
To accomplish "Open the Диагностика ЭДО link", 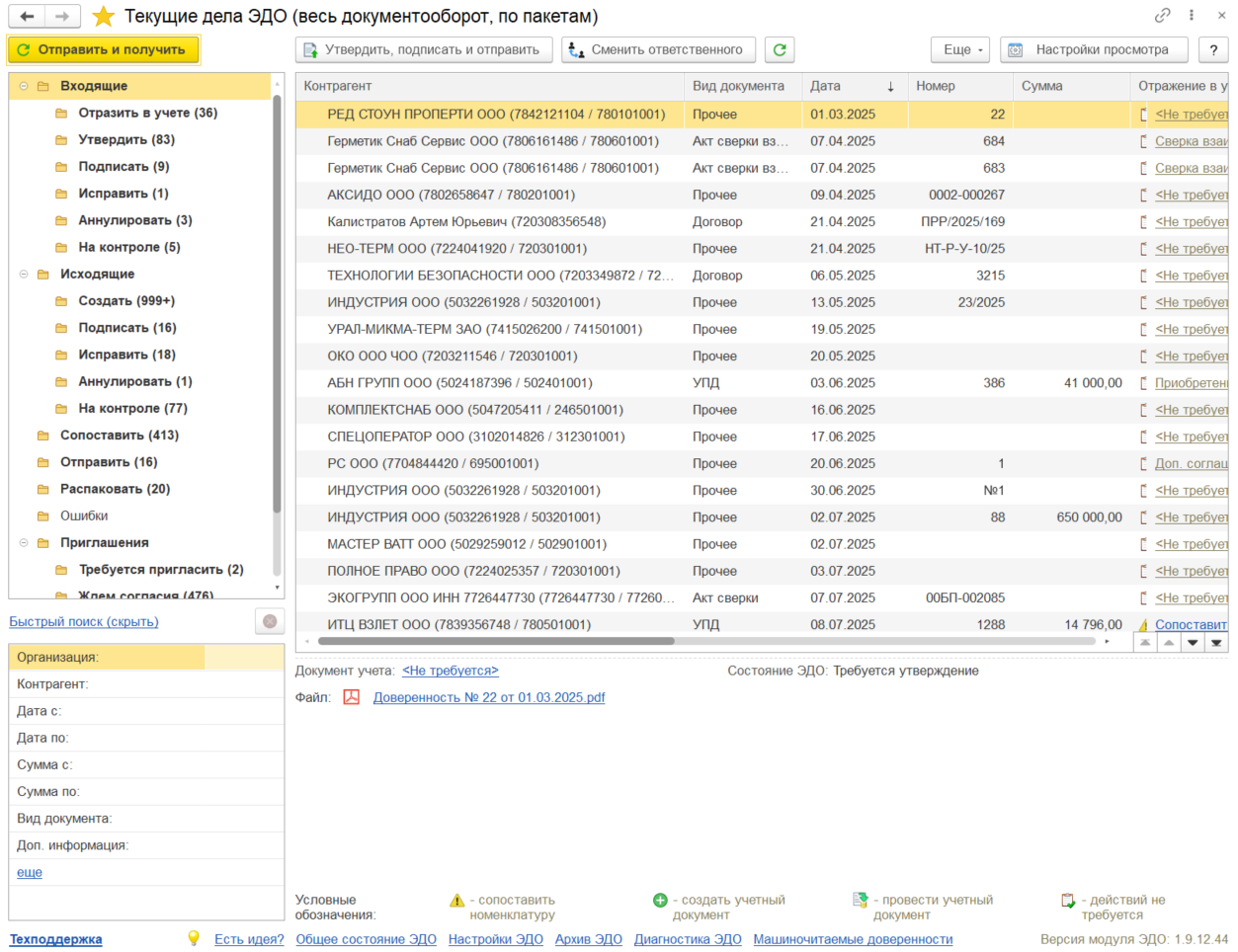I will point(688,939).
